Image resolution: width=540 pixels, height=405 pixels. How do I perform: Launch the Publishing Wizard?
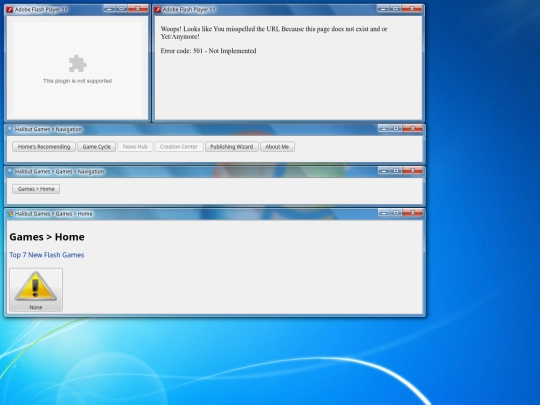pos(231,147)
